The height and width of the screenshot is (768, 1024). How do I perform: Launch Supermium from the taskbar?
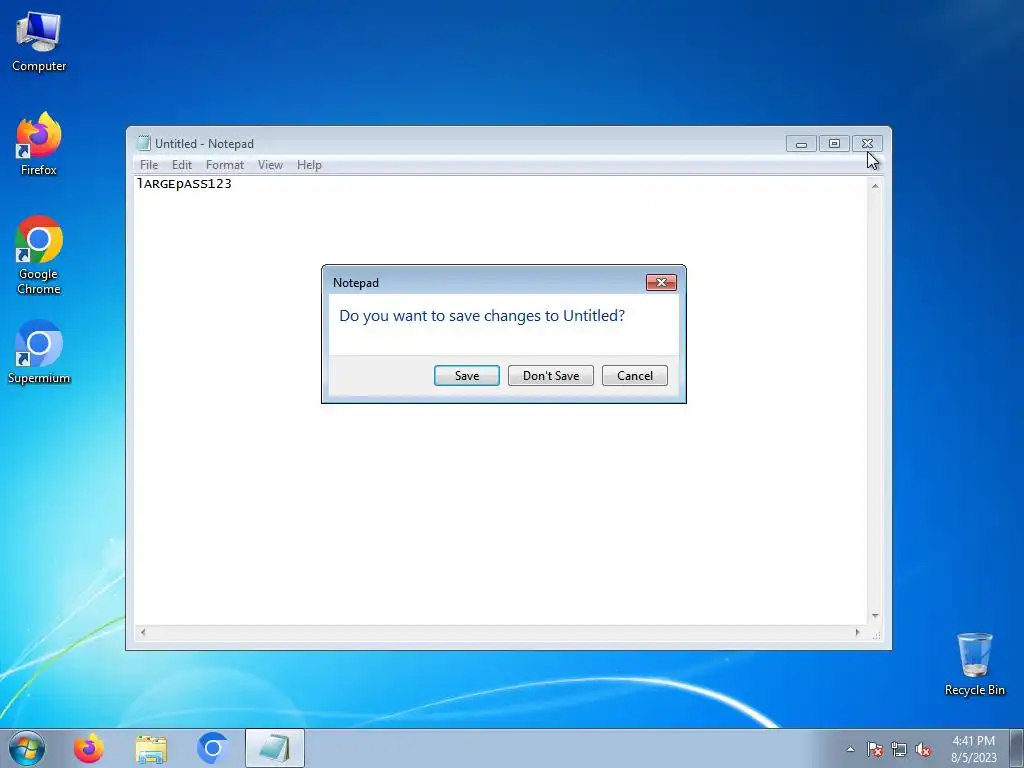(x=212, y=748)
